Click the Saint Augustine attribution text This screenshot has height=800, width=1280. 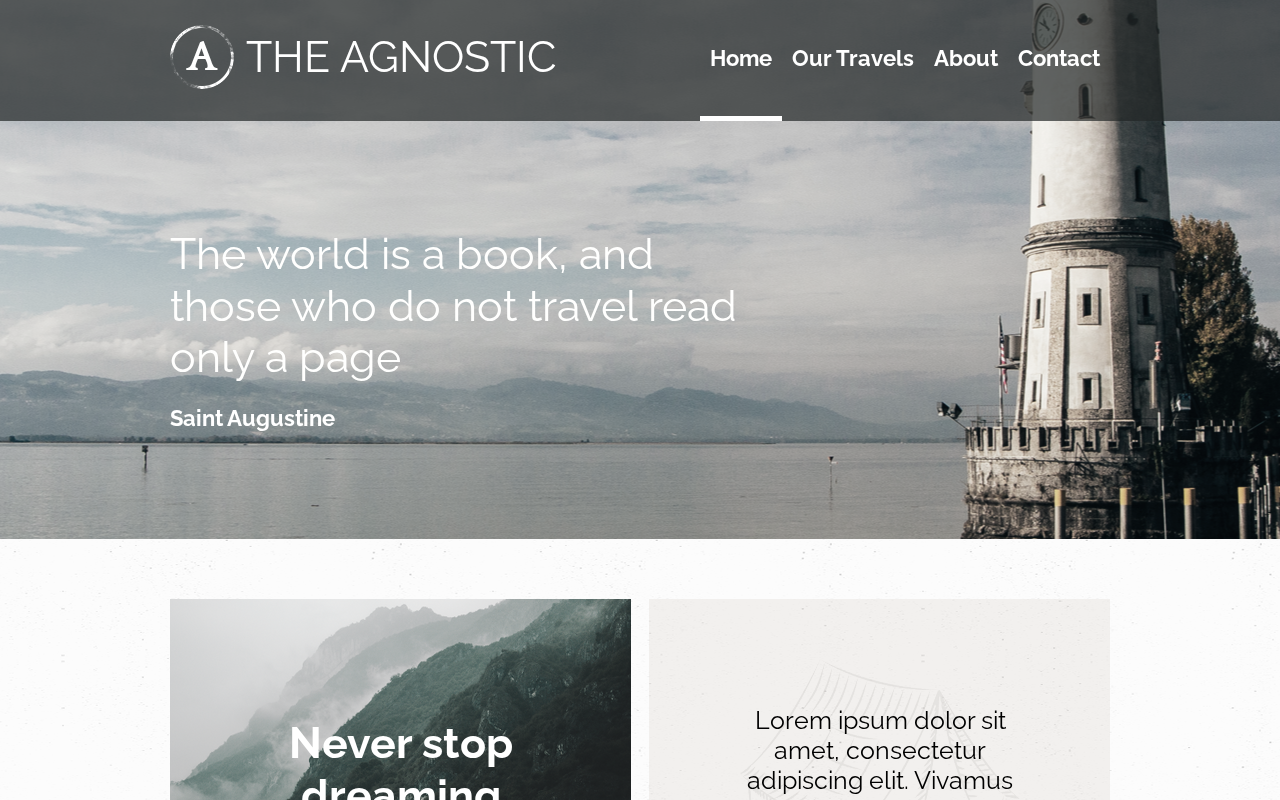pos(253,418)
